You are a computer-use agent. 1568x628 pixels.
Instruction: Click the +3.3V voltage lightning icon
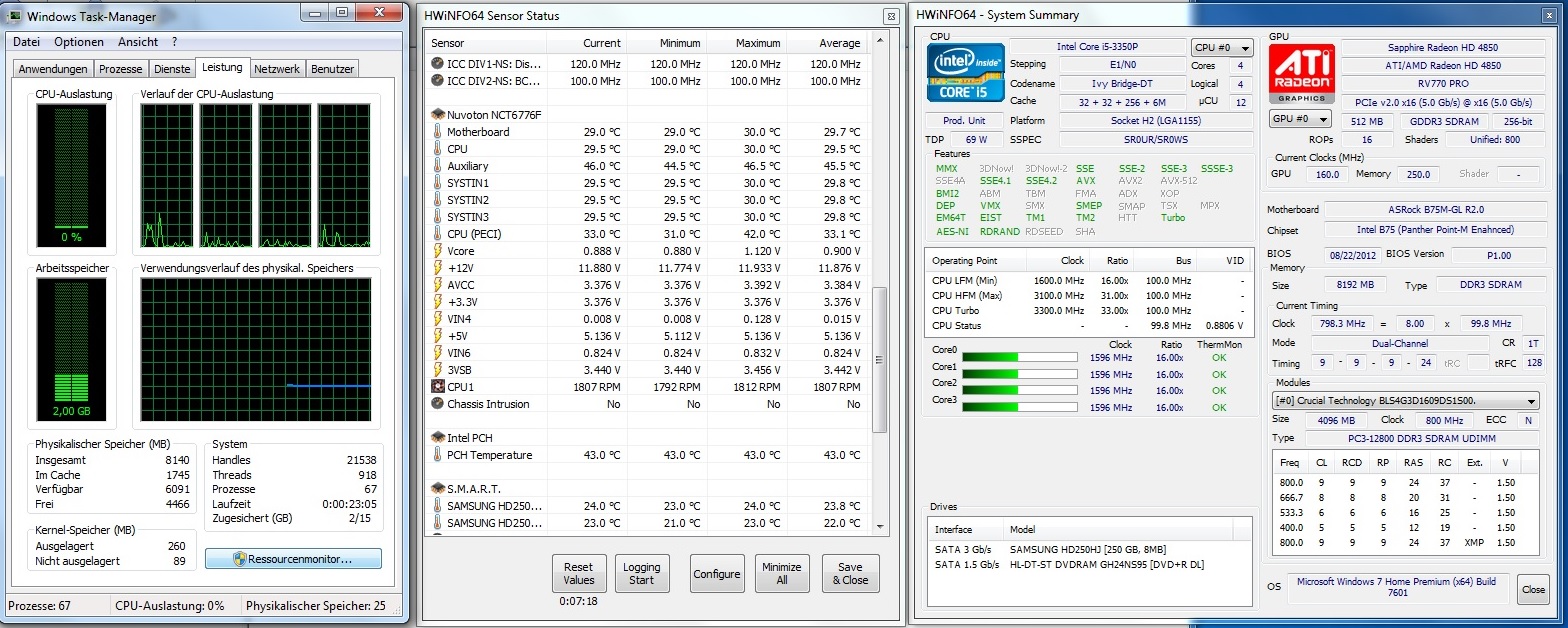(437, 302)
